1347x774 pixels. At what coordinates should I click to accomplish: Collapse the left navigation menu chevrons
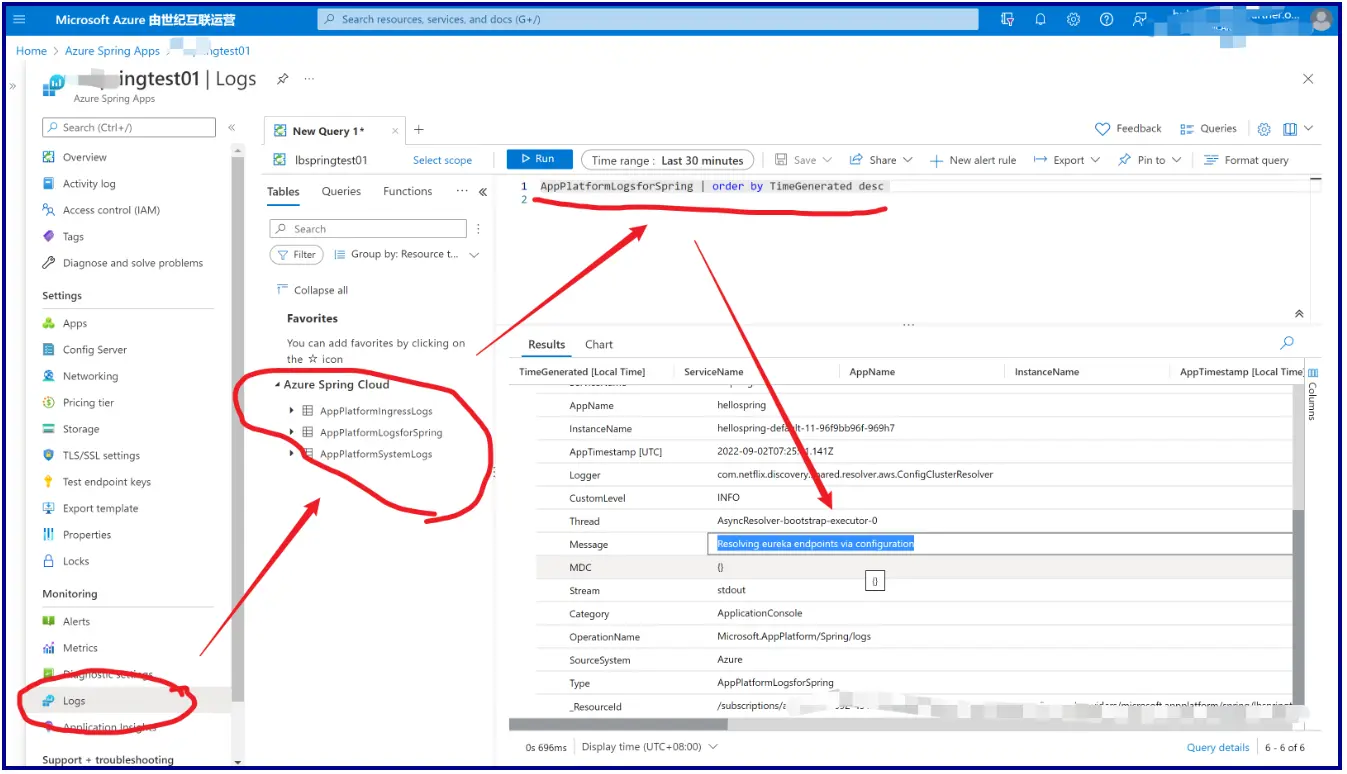coord(232,127)
